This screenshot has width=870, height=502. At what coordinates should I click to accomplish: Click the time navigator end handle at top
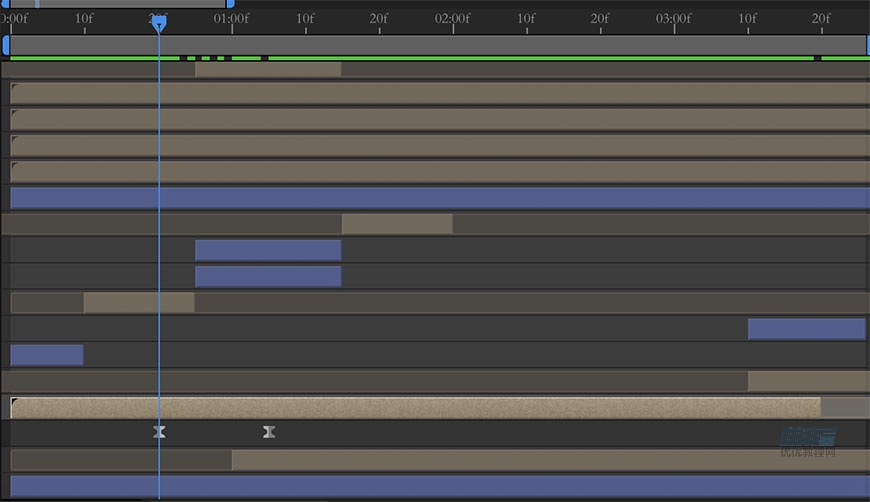pyautogui.click(x=231, y=4)
